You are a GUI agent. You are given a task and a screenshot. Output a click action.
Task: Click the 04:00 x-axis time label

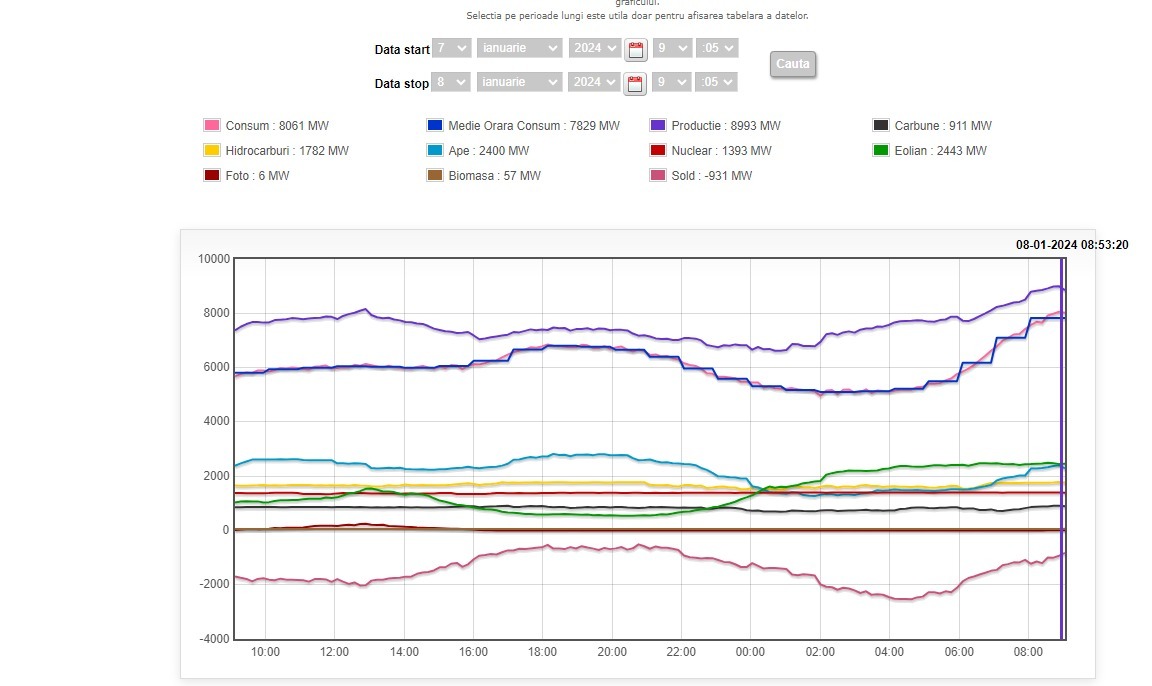coord(889,651)
